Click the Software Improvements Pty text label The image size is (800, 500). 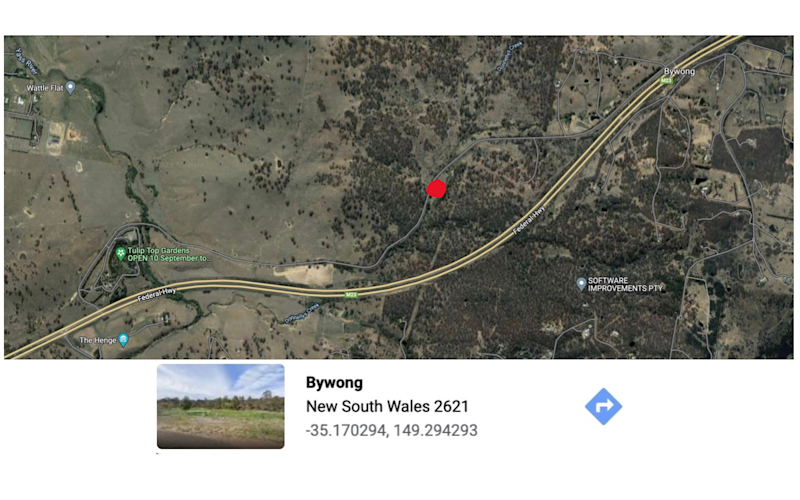tap(624, 284)
